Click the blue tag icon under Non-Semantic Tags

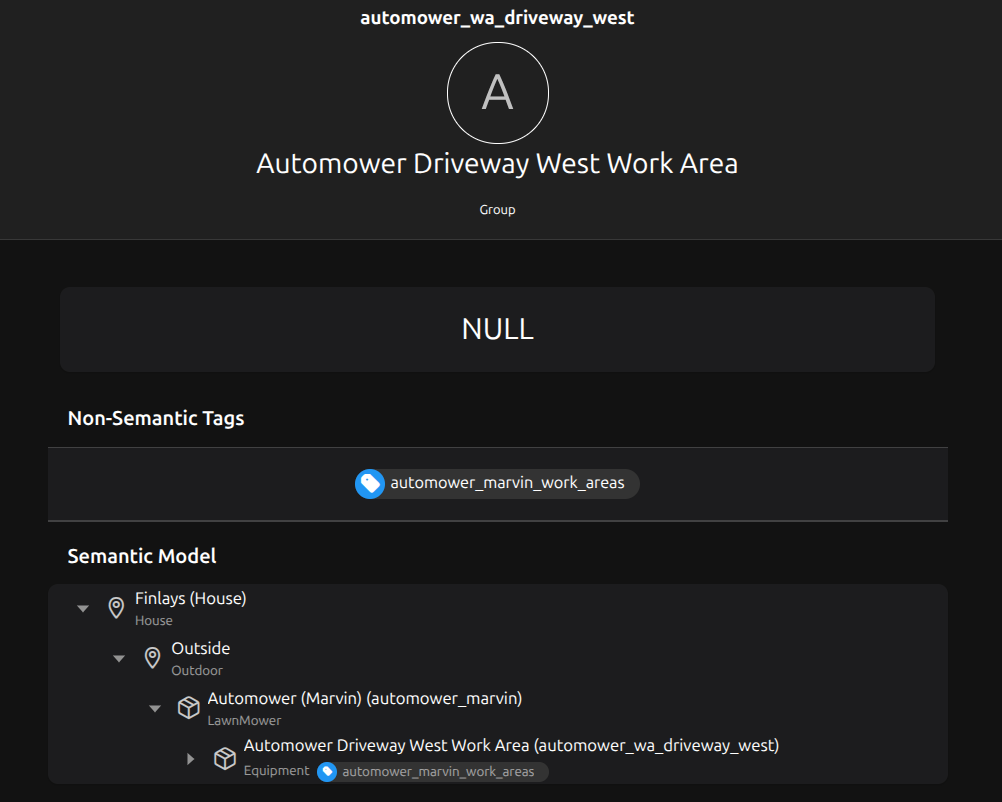click(x=370, y=484)
